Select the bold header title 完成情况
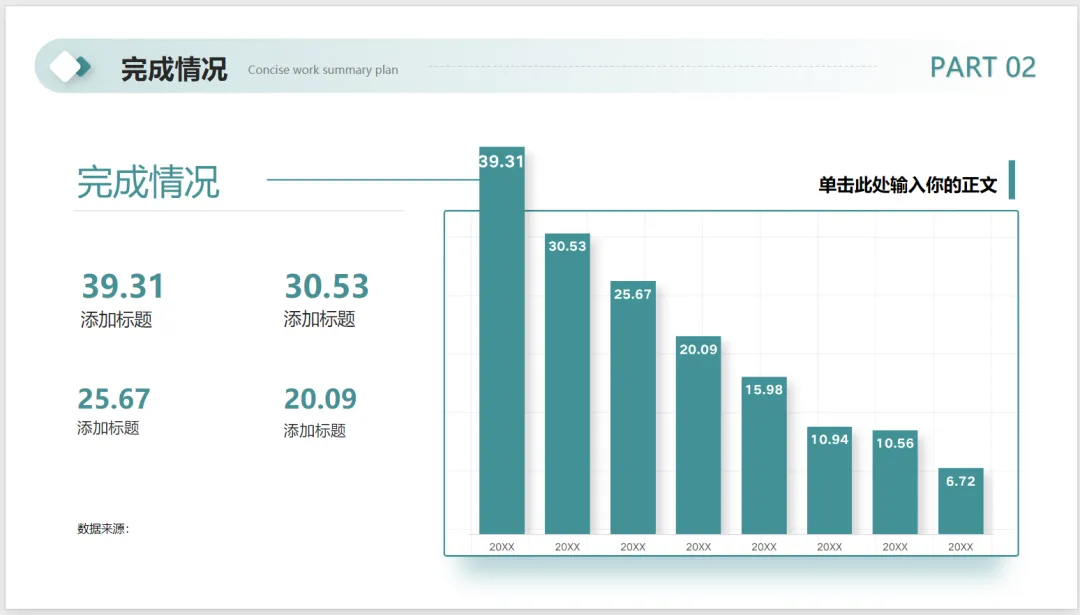The height and width of the screenshot is (615, 1080). point(174,70)
